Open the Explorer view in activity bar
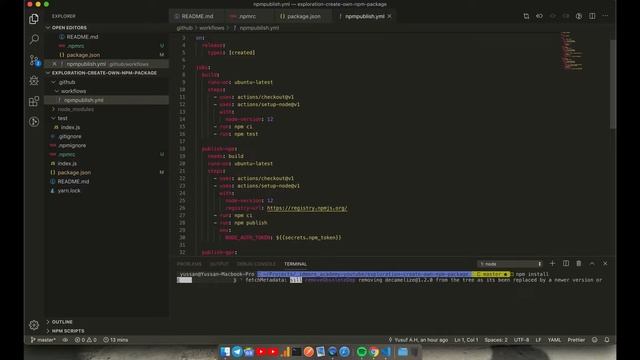Image resolution: width=640 pixels, height=360 pixels. [x=34, y=19]
